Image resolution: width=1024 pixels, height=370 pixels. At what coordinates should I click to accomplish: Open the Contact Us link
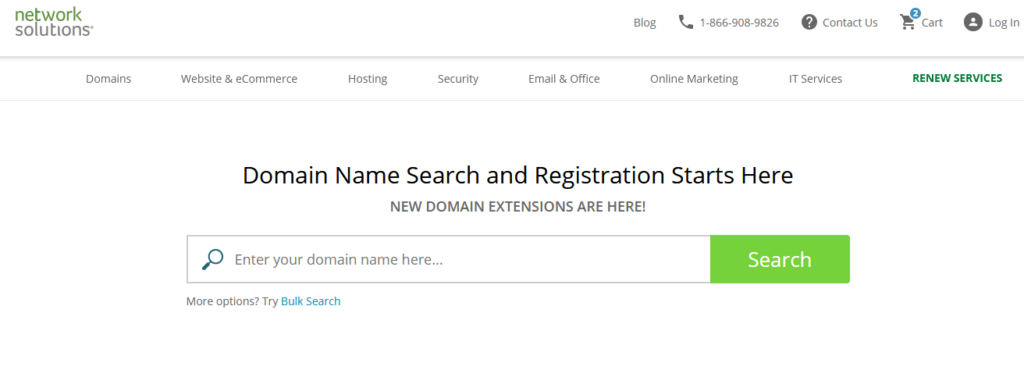[x=850, y=23]
